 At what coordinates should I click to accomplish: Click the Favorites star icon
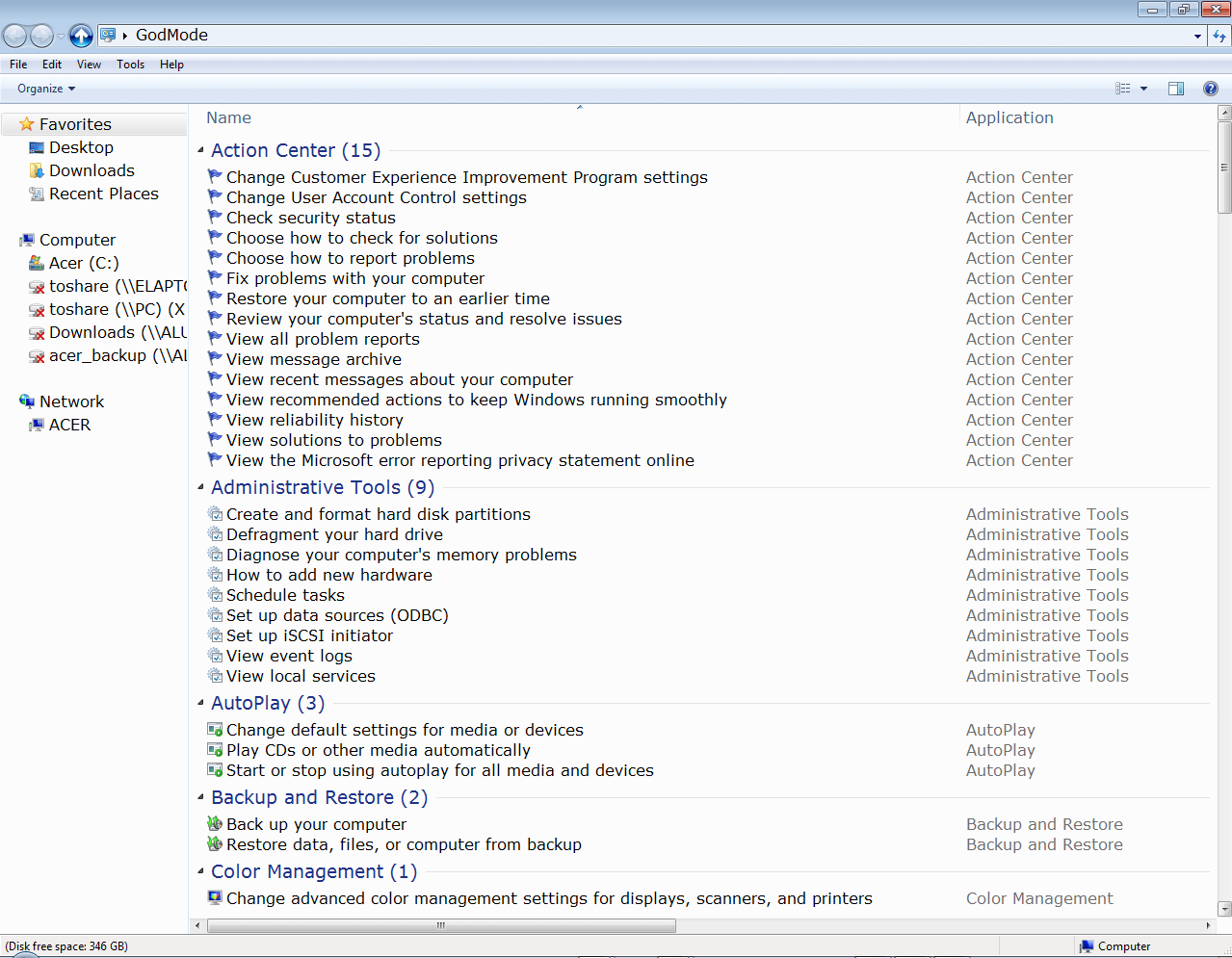pos(27,124)
